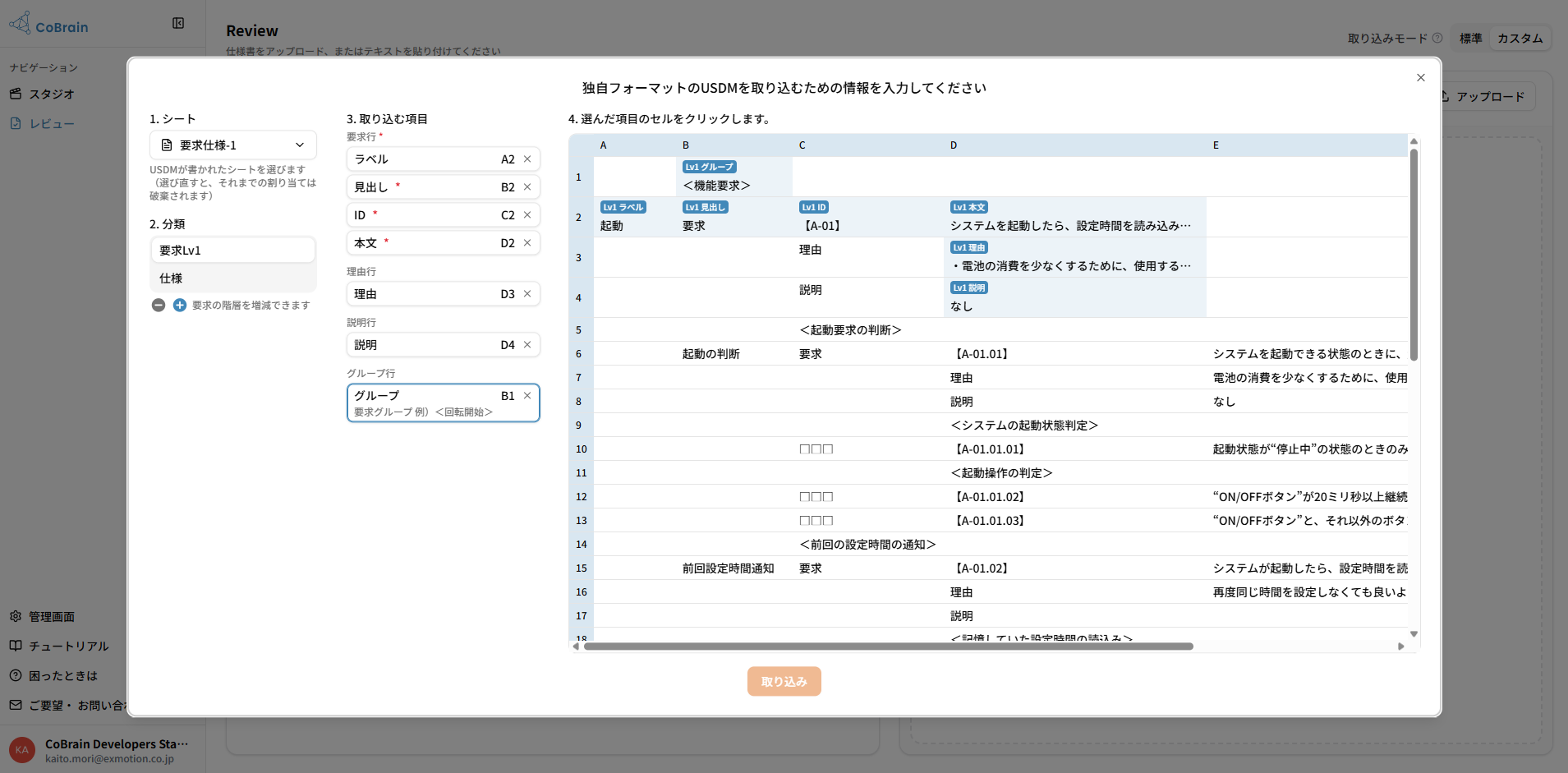Click cell 【A-01.01.01】
The height and width of the screenshot is (773, 1568).
[1075, 449]
